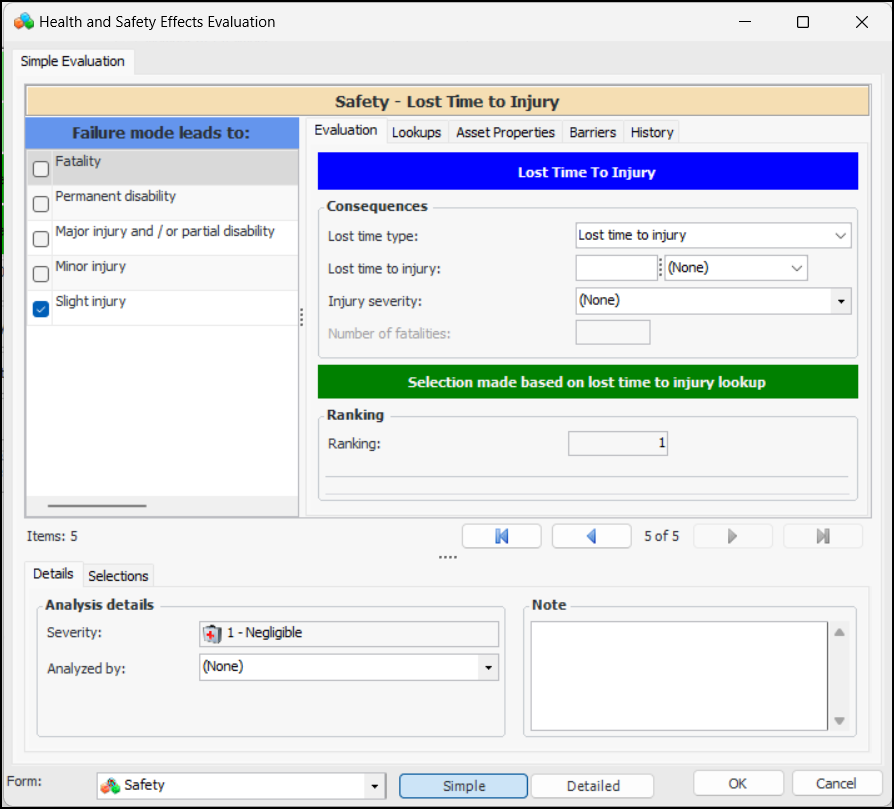Enable the Fatality checkbox

coord(41,169)
